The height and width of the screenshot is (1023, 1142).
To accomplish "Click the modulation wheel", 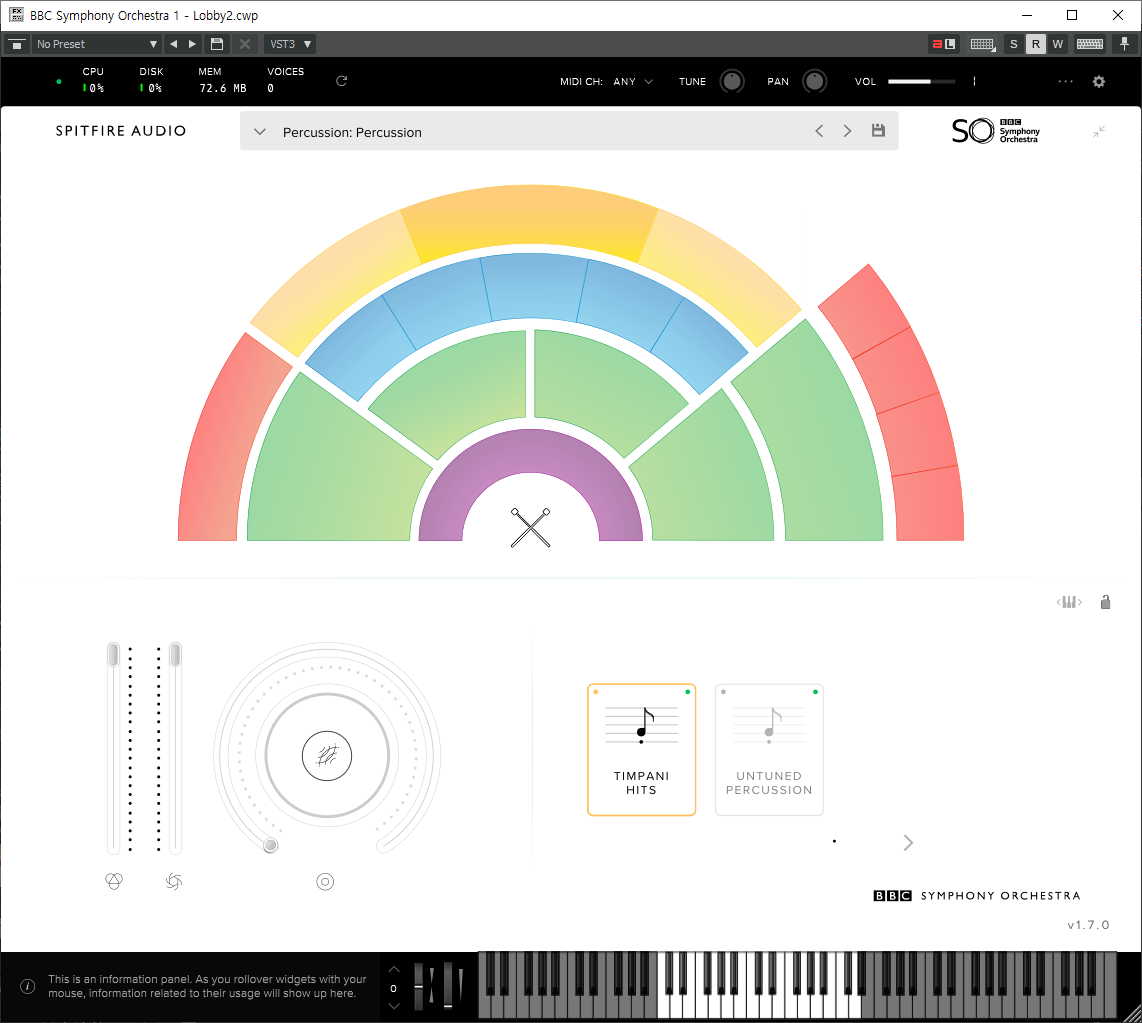I will coord(448,987).
